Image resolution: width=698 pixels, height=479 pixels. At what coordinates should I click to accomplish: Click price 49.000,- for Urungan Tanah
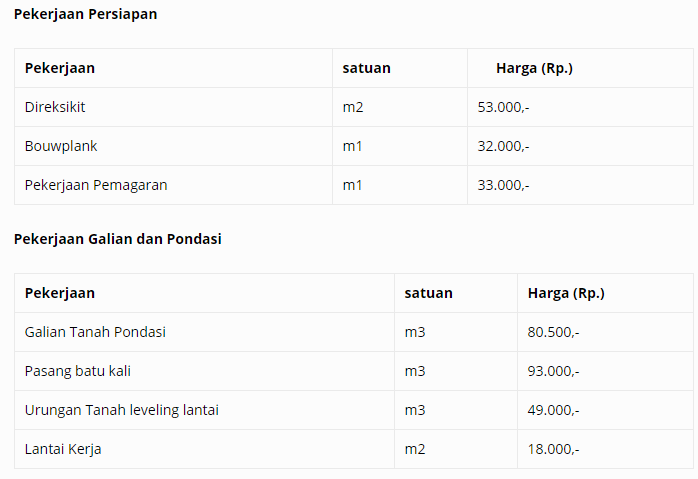553,410
